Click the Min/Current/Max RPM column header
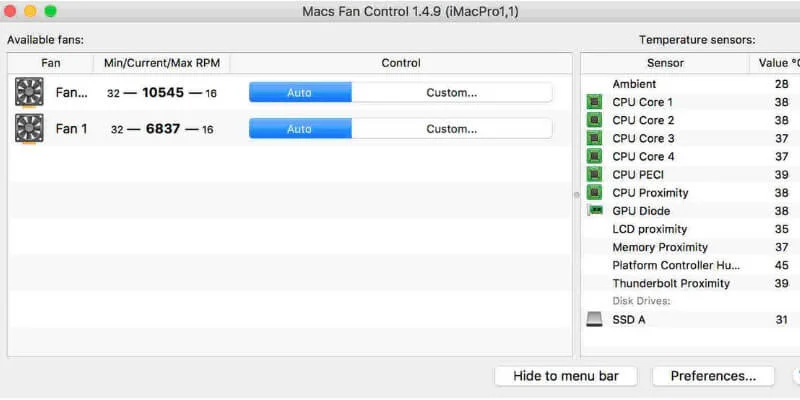 [162, 63]
